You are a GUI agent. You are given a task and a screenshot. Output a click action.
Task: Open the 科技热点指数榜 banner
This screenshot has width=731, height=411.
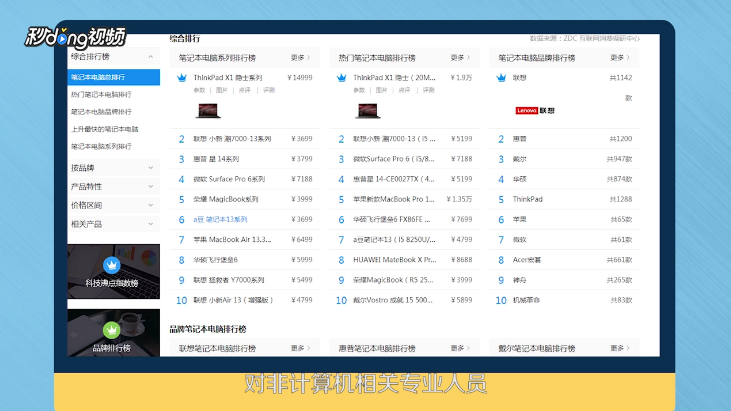click(x=114, y=271)
